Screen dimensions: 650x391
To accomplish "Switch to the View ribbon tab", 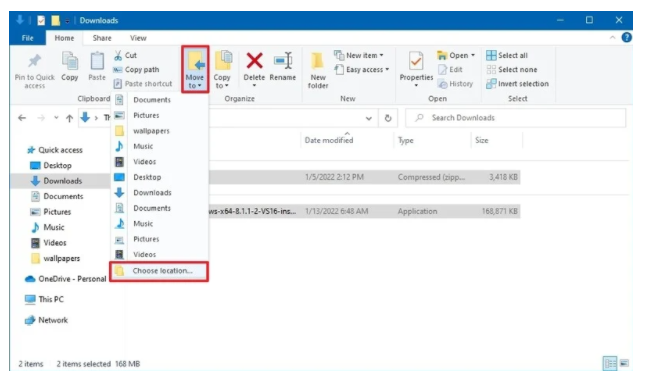I will pyautogui.click(x=138, y=38).
